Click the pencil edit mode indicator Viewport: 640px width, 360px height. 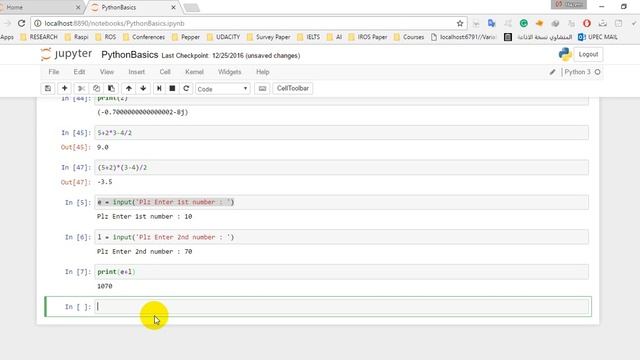click(x=552, y=72)
